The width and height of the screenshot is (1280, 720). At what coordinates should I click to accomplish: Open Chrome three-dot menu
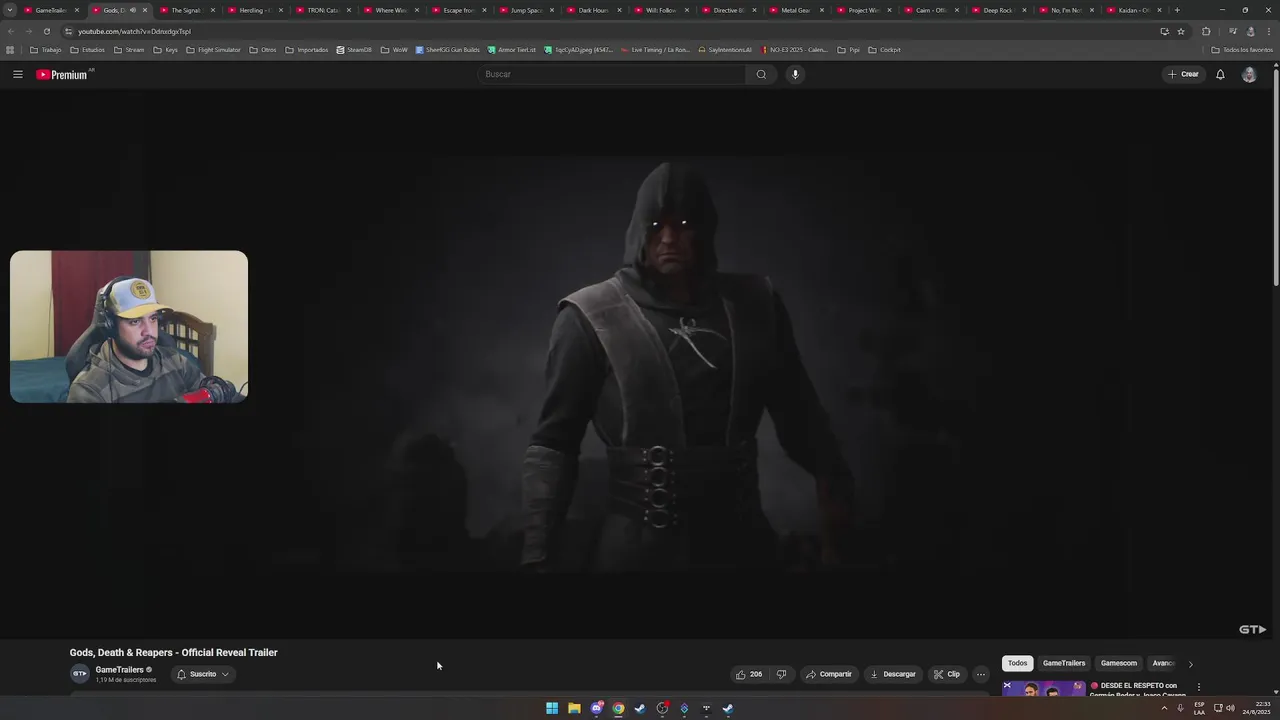(x=1270, y=31)
